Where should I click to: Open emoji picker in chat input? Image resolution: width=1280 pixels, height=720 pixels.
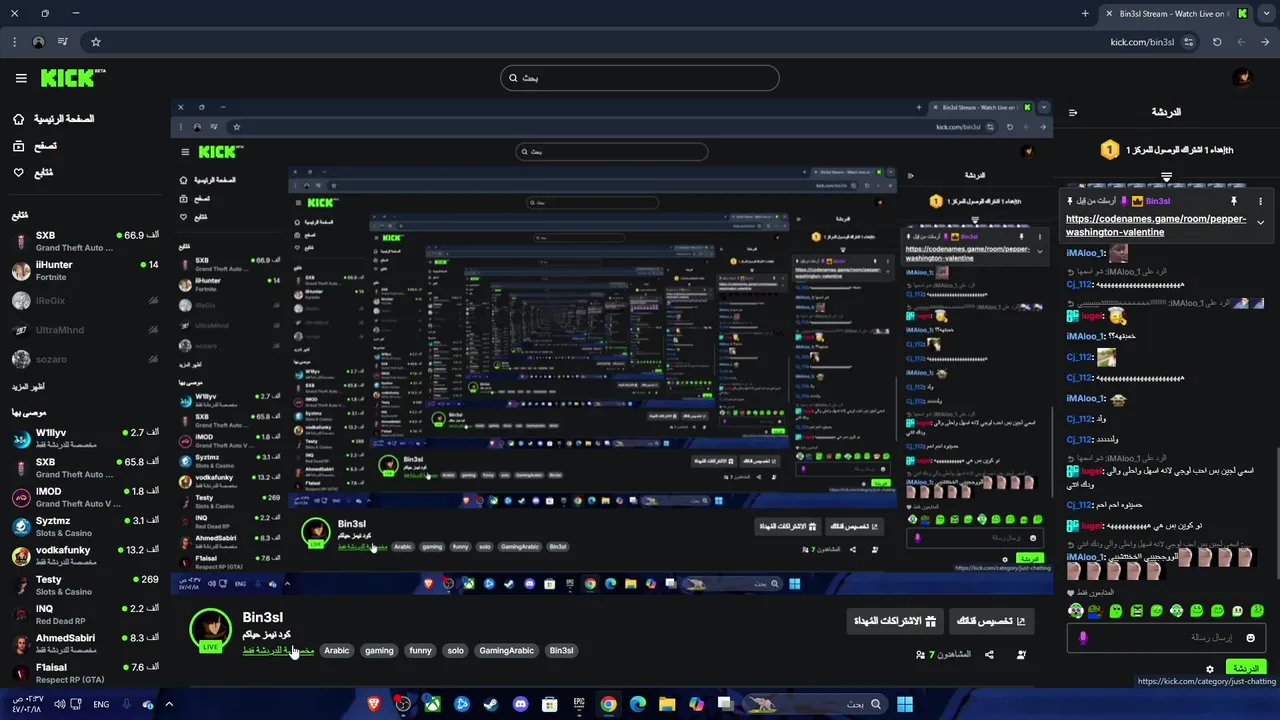tap(1250, 637)
